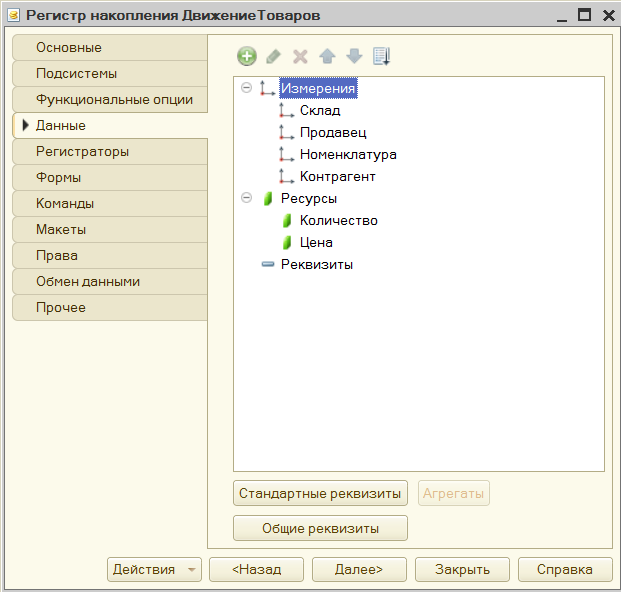This screenshot has height=592, width=621.
Task: Click the Справка help button
Action: [x=565, y=569]
